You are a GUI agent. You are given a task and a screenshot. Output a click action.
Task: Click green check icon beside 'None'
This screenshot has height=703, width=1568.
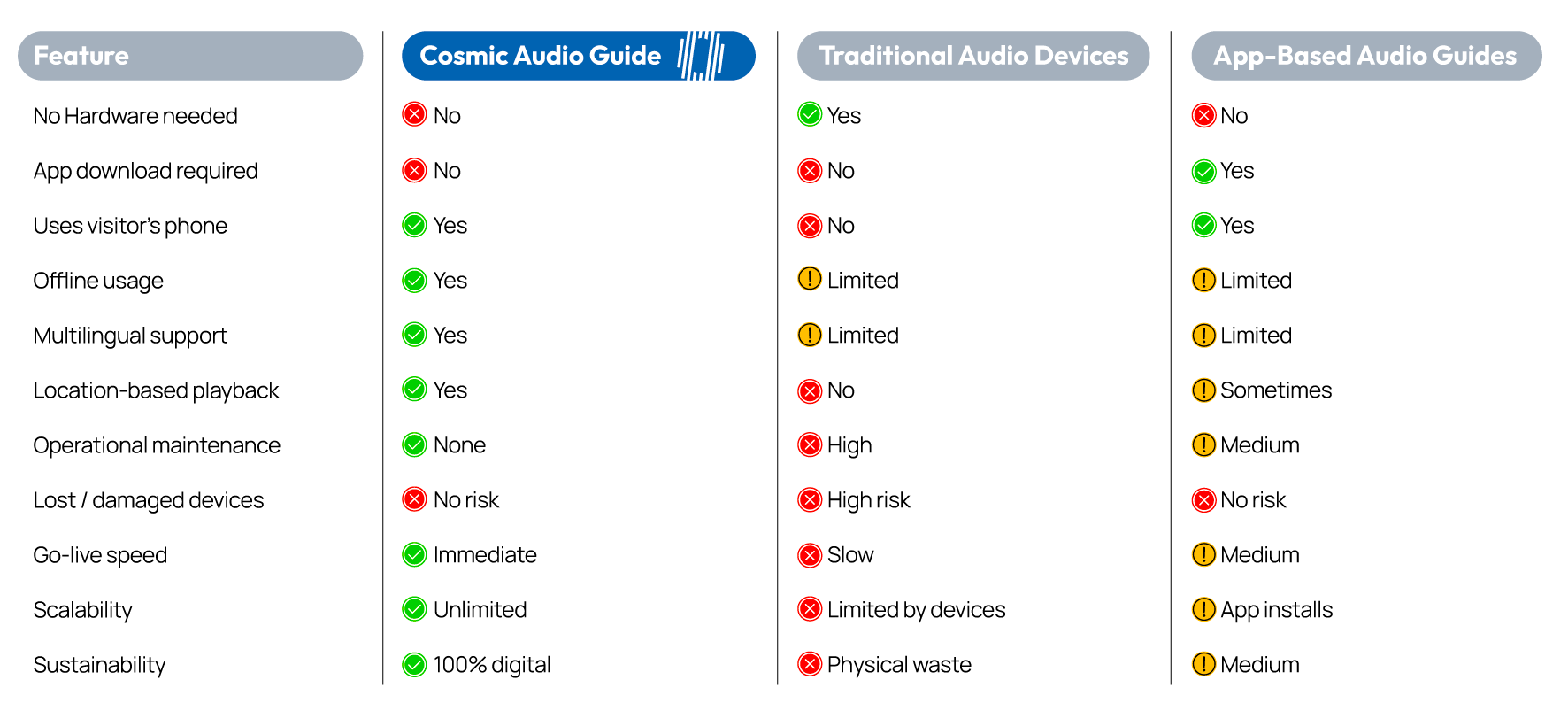[414, 444]
